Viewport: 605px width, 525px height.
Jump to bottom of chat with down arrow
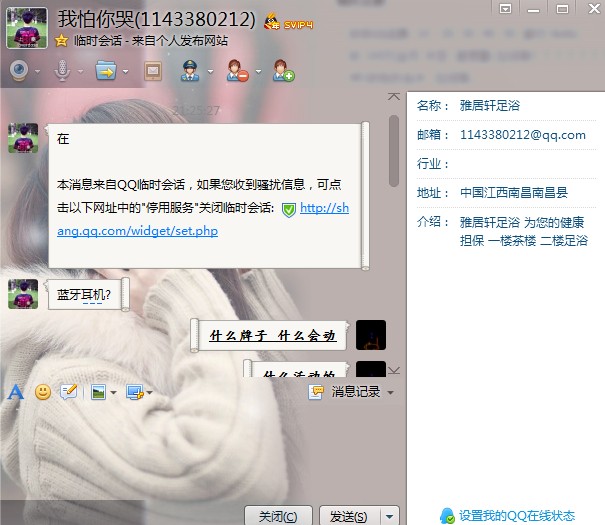pyautogui.click(x=394, y=371)
